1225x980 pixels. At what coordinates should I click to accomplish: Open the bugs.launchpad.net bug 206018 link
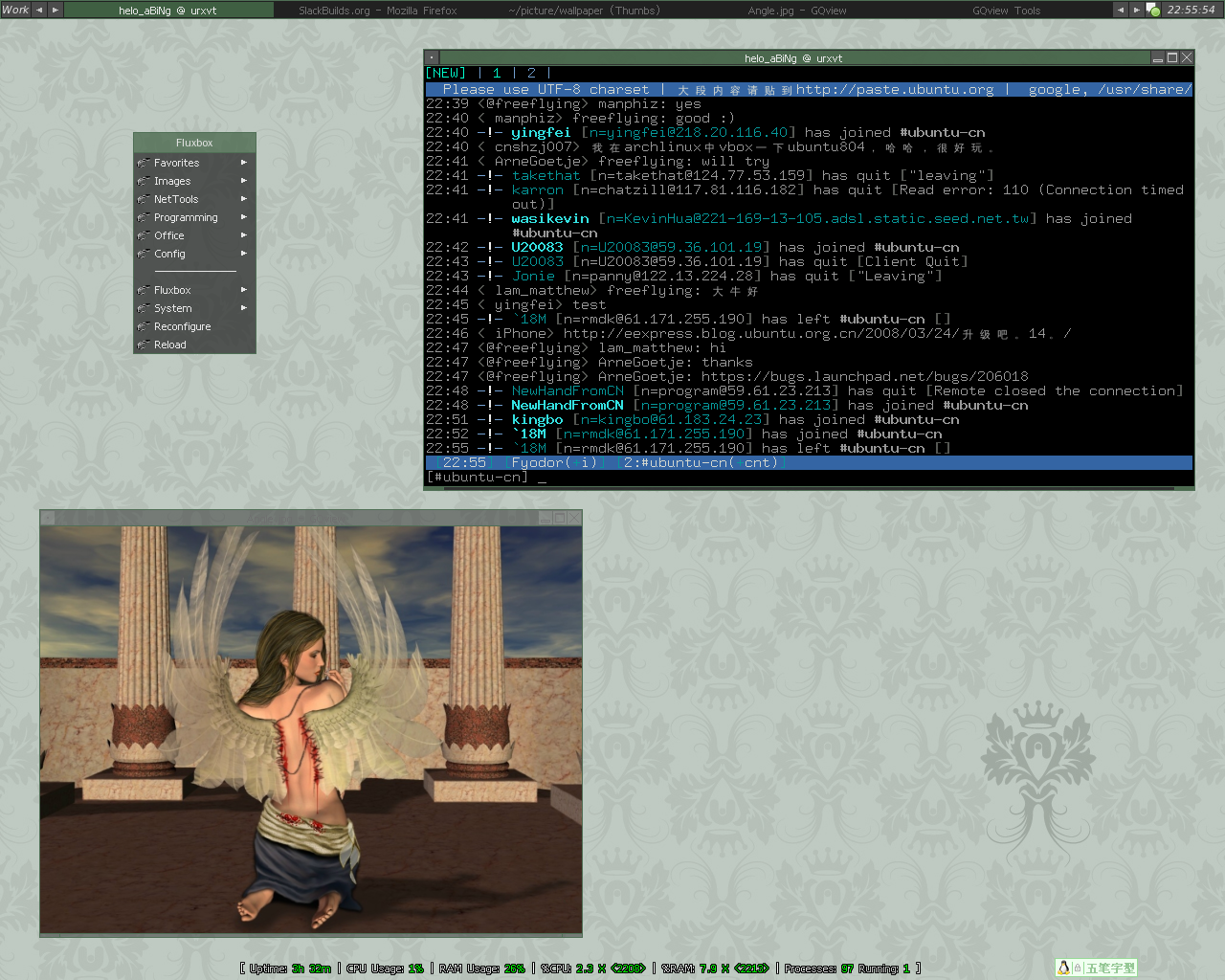click(x=865, y=376)
